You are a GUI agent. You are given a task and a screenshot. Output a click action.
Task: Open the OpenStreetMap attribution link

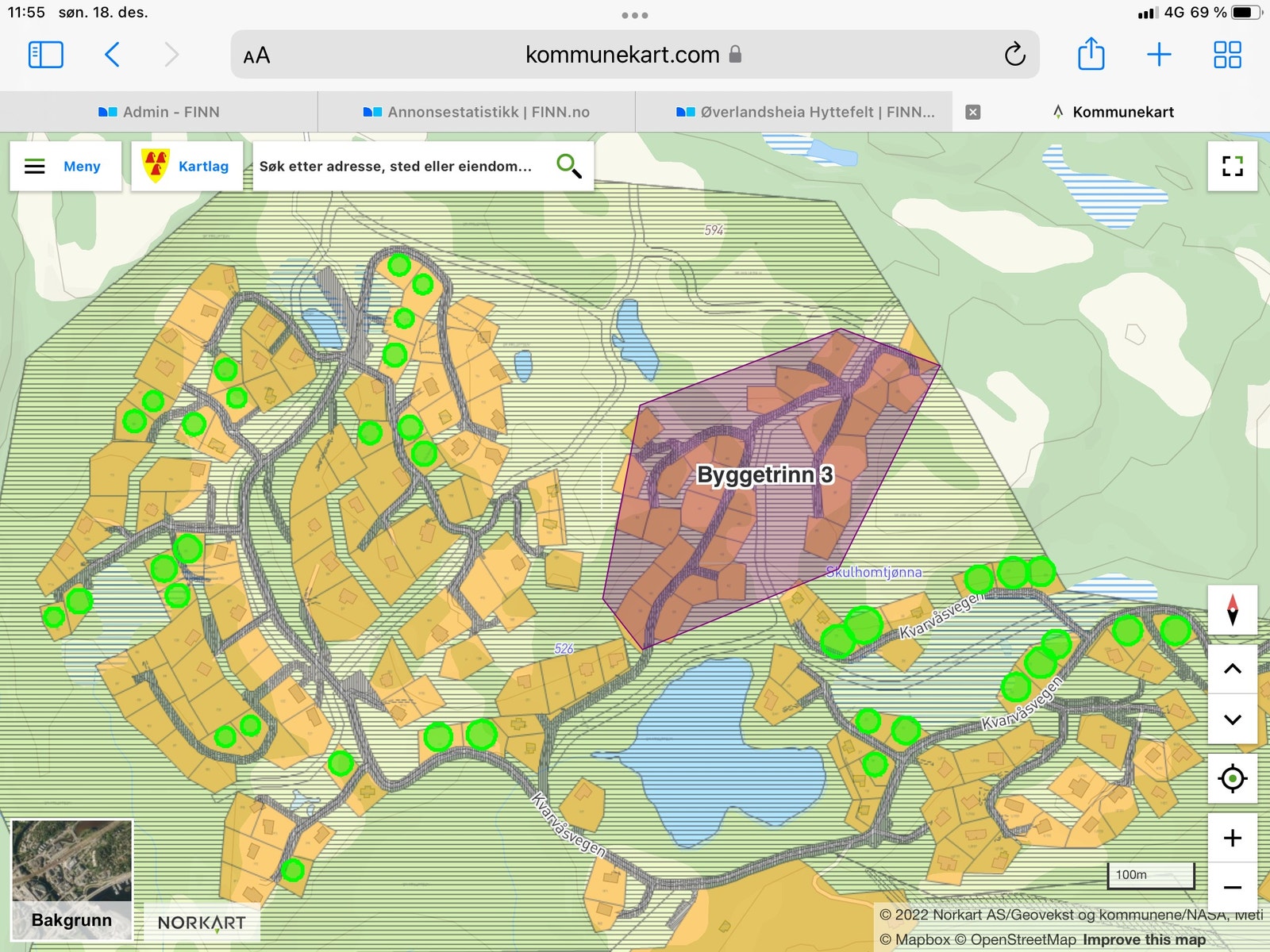tap(1015, 939)
